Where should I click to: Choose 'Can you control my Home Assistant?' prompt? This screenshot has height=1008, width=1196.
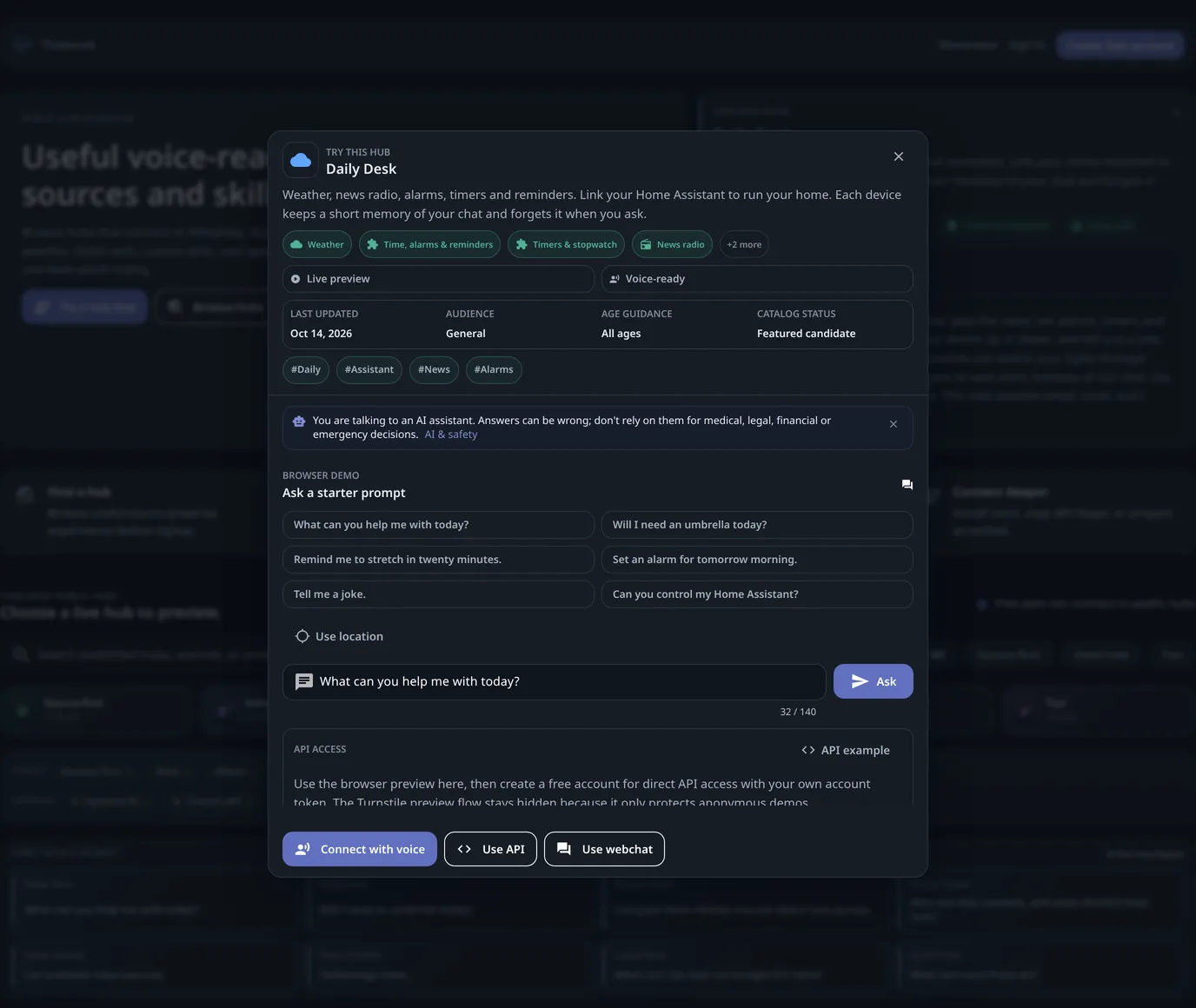[x=757, y=594]
